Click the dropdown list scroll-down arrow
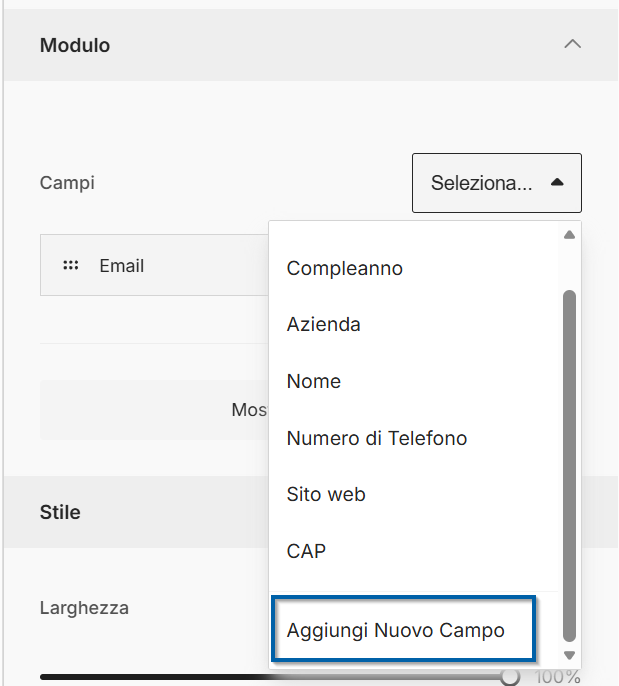The height and width of the screenshot is (686, 619). (x=569, y=655)
